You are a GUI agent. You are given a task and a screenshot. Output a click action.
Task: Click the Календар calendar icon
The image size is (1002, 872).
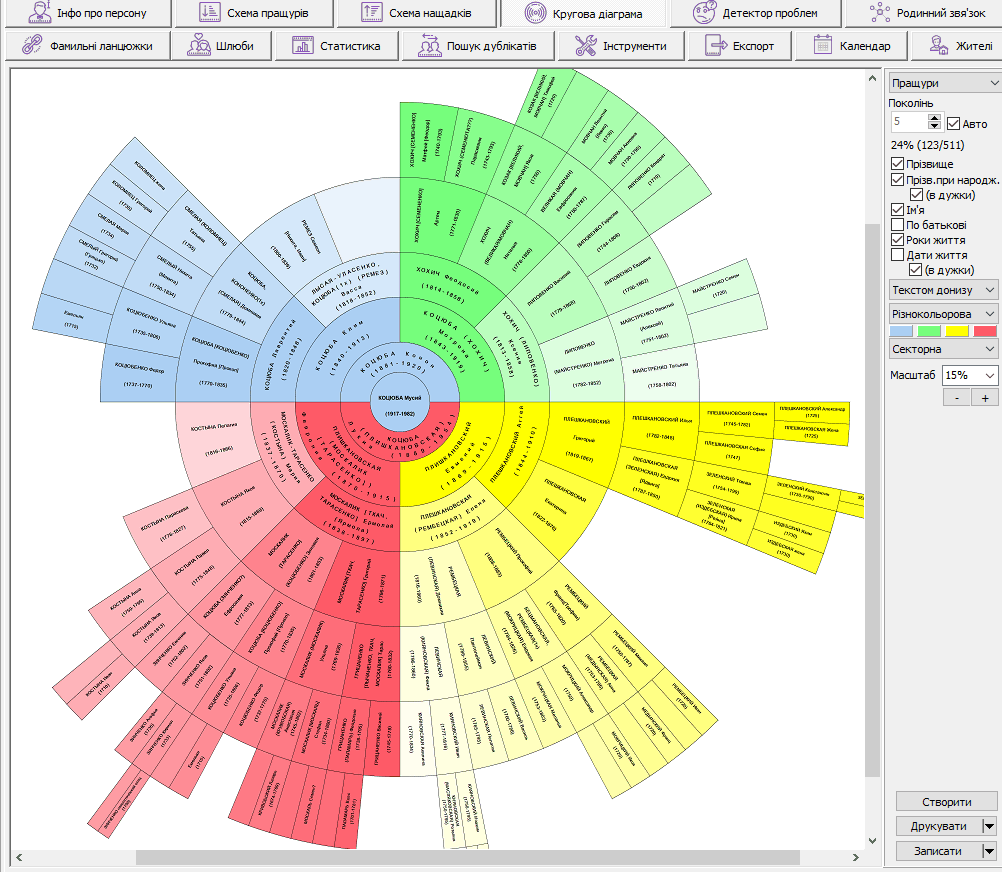tap(823, 46)
